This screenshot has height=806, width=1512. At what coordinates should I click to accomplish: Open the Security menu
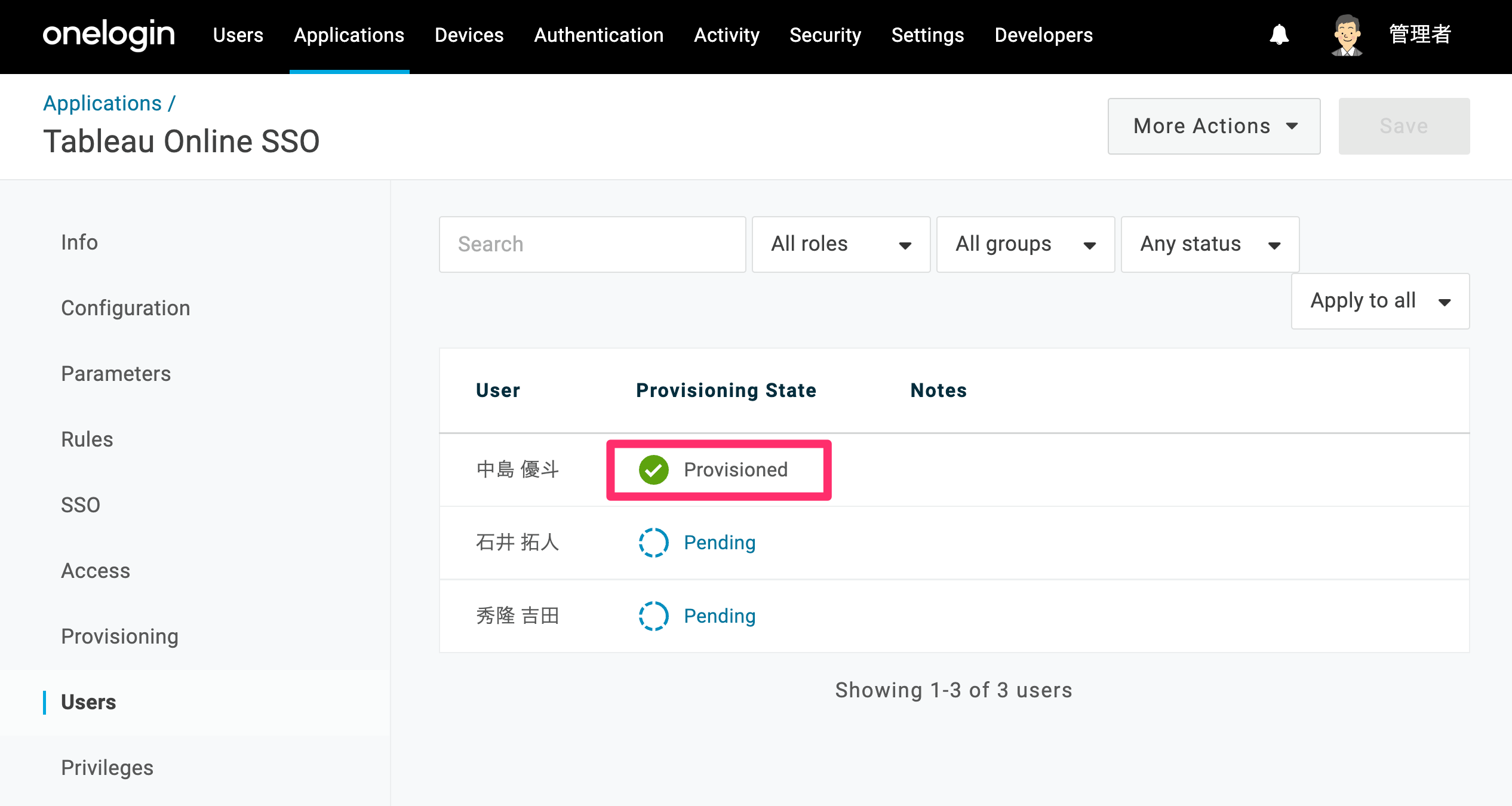coord(825,35)
